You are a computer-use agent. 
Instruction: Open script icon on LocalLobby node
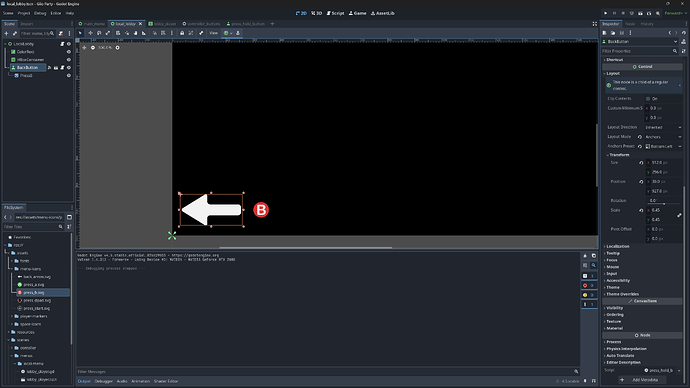[x=62, y=44]
